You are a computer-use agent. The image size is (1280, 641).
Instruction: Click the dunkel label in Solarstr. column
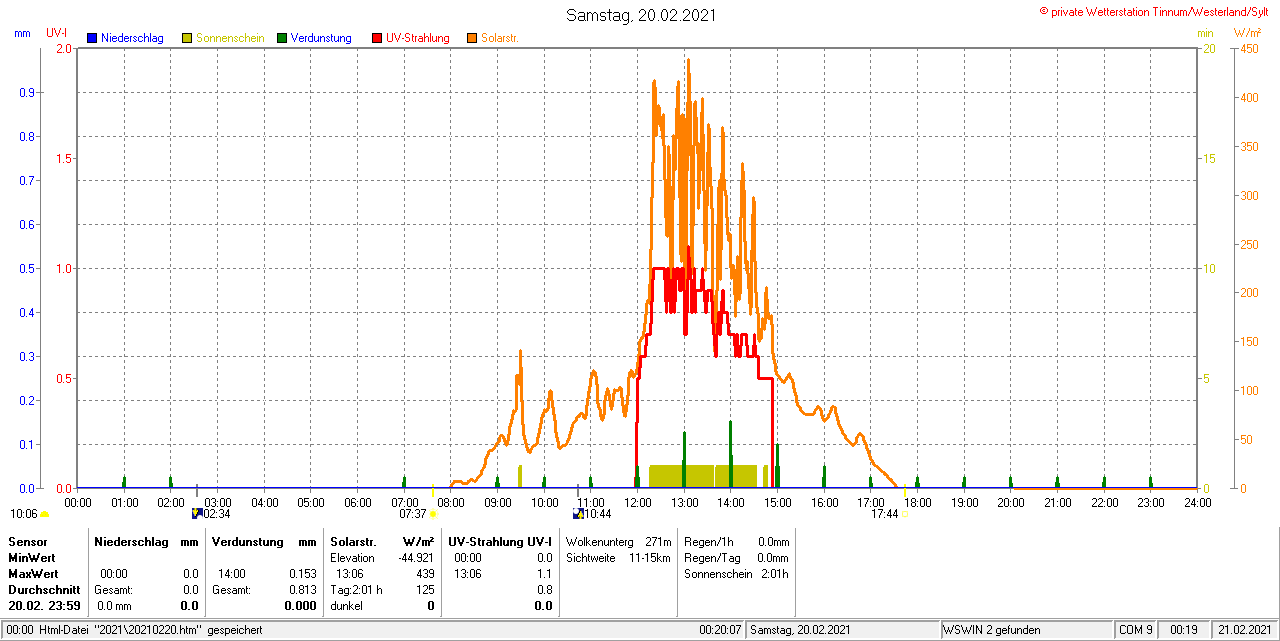pos(346,605)
